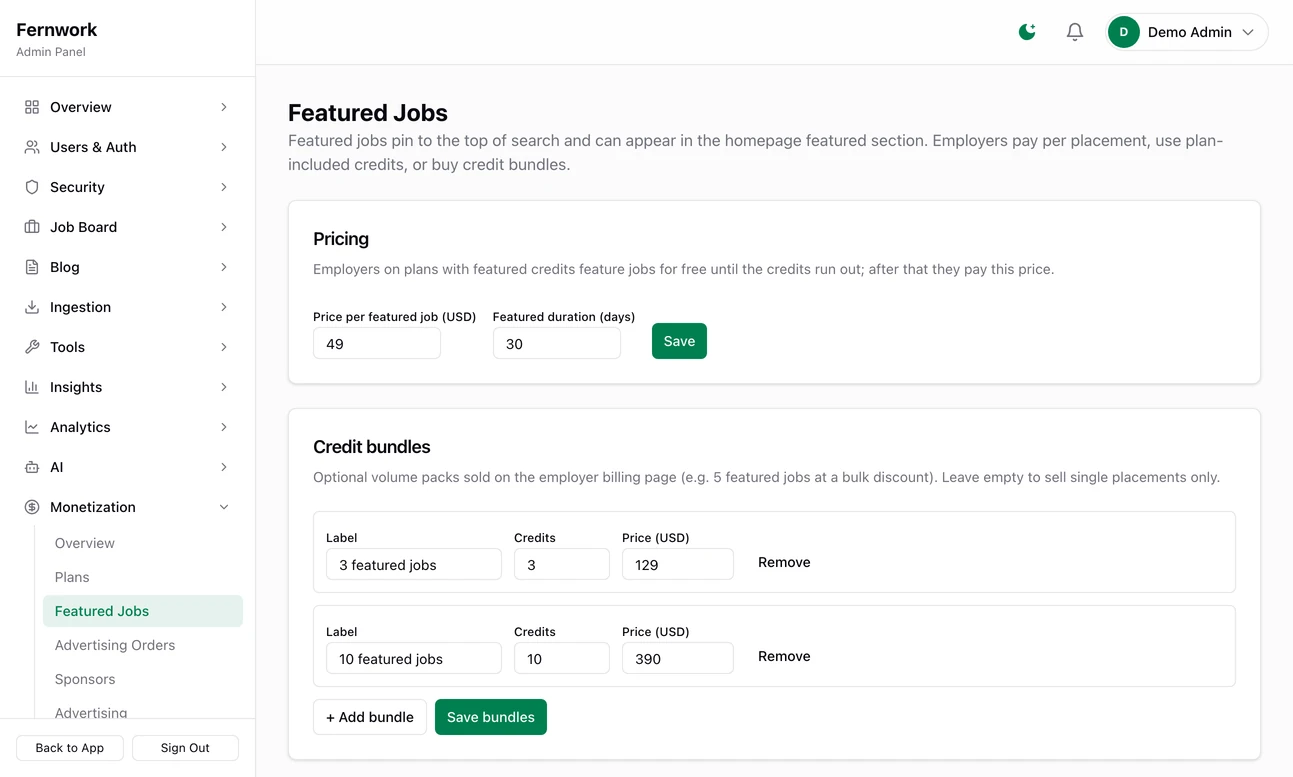Remove the 3 featured jobs bundle
This screenshot has width=1293, height=777.
tap(784, 562)
